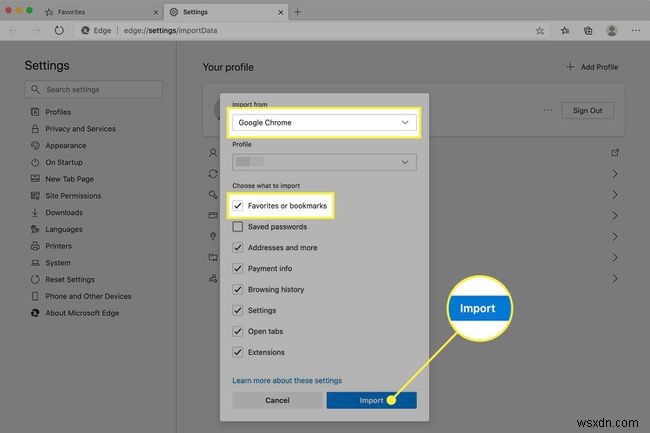This screenshot has height=433, width=650.
Task: Open the Profile dropdown in import dialog
Action: click(324, 162)
